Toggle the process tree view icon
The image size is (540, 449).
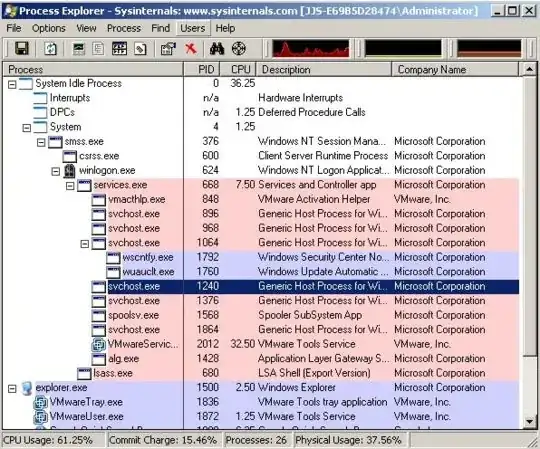[x=98, y=49]
